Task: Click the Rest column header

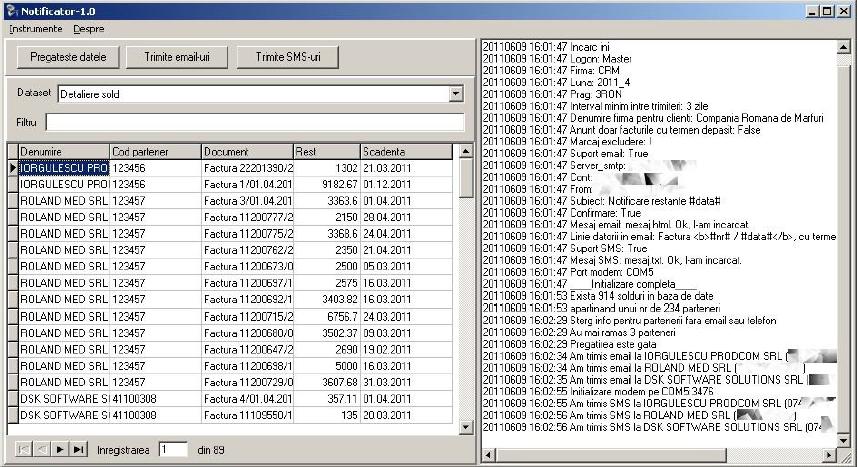Action: (327, 151)
